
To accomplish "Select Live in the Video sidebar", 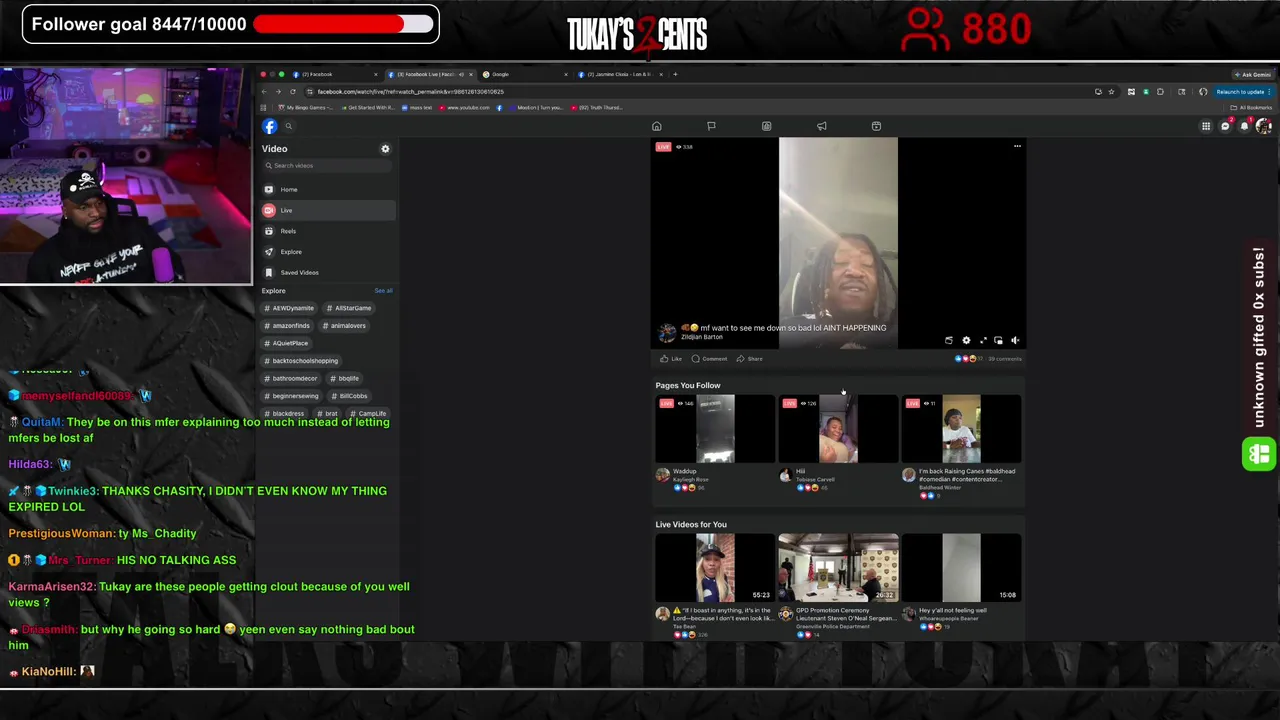I will coord(328,210).
